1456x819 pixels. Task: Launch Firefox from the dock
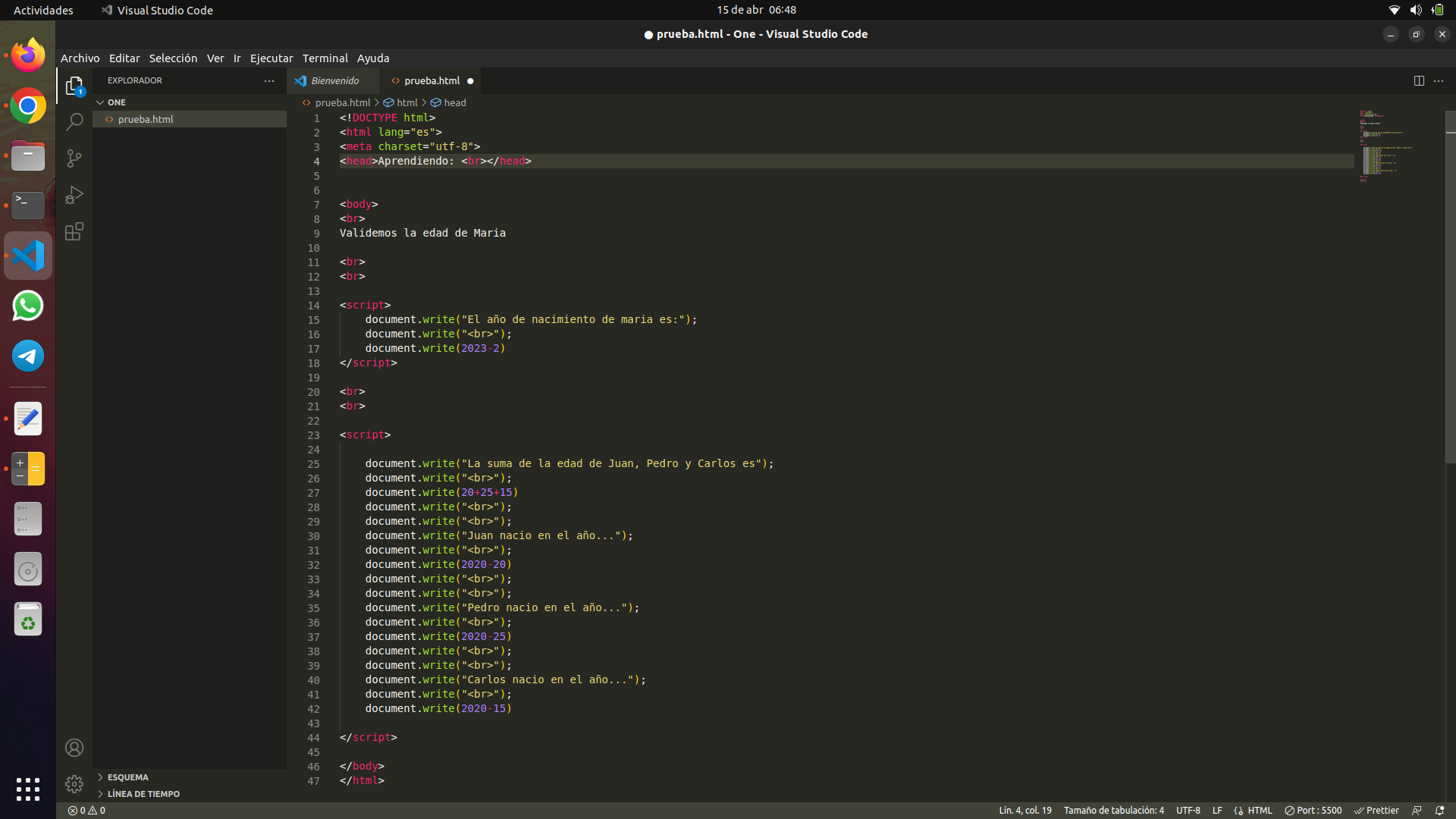[28, 55]
